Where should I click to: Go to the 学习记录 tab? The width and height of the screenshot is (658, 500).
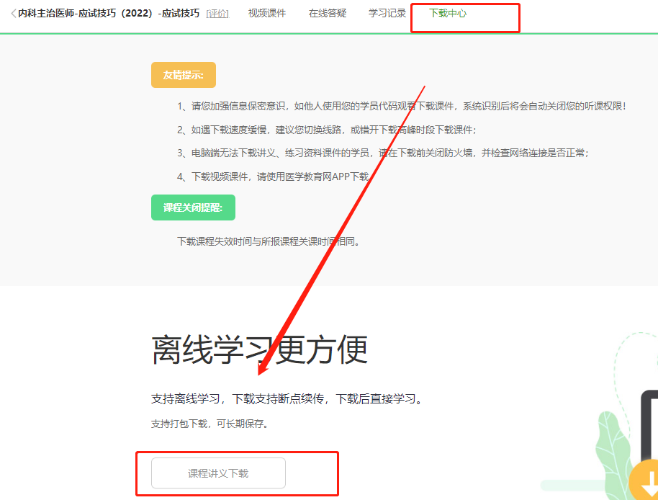387,14
